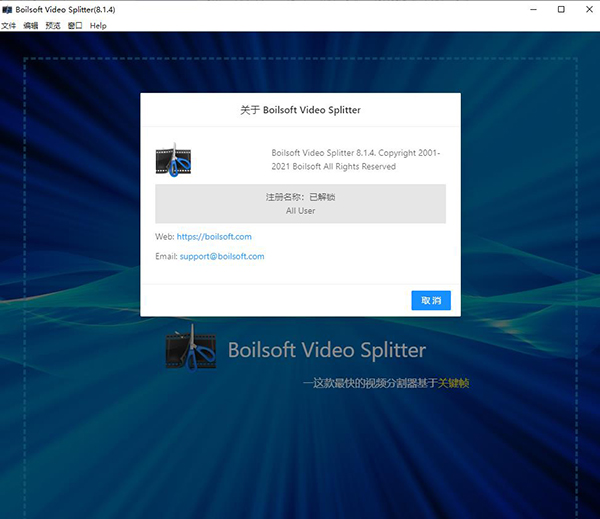
Task: Click the dialog title 关于 Boilsoft Video Splitter
Action: point(300,110)
